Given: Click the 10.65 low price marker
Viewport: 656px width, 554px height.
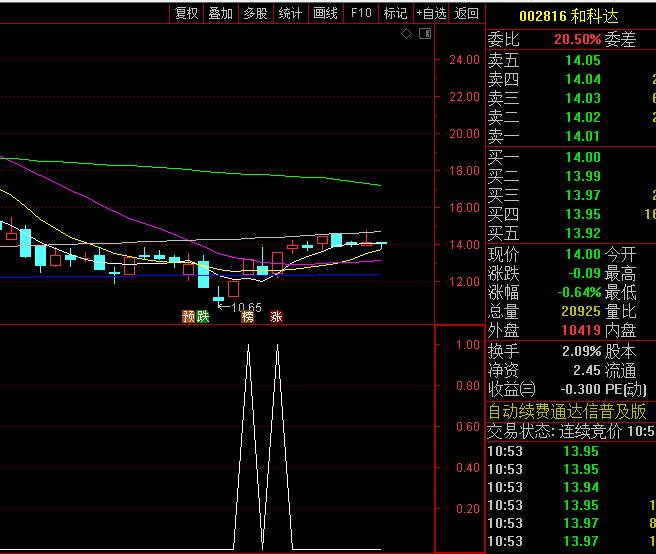Looking at the screenshot, I should pos(245,307).
